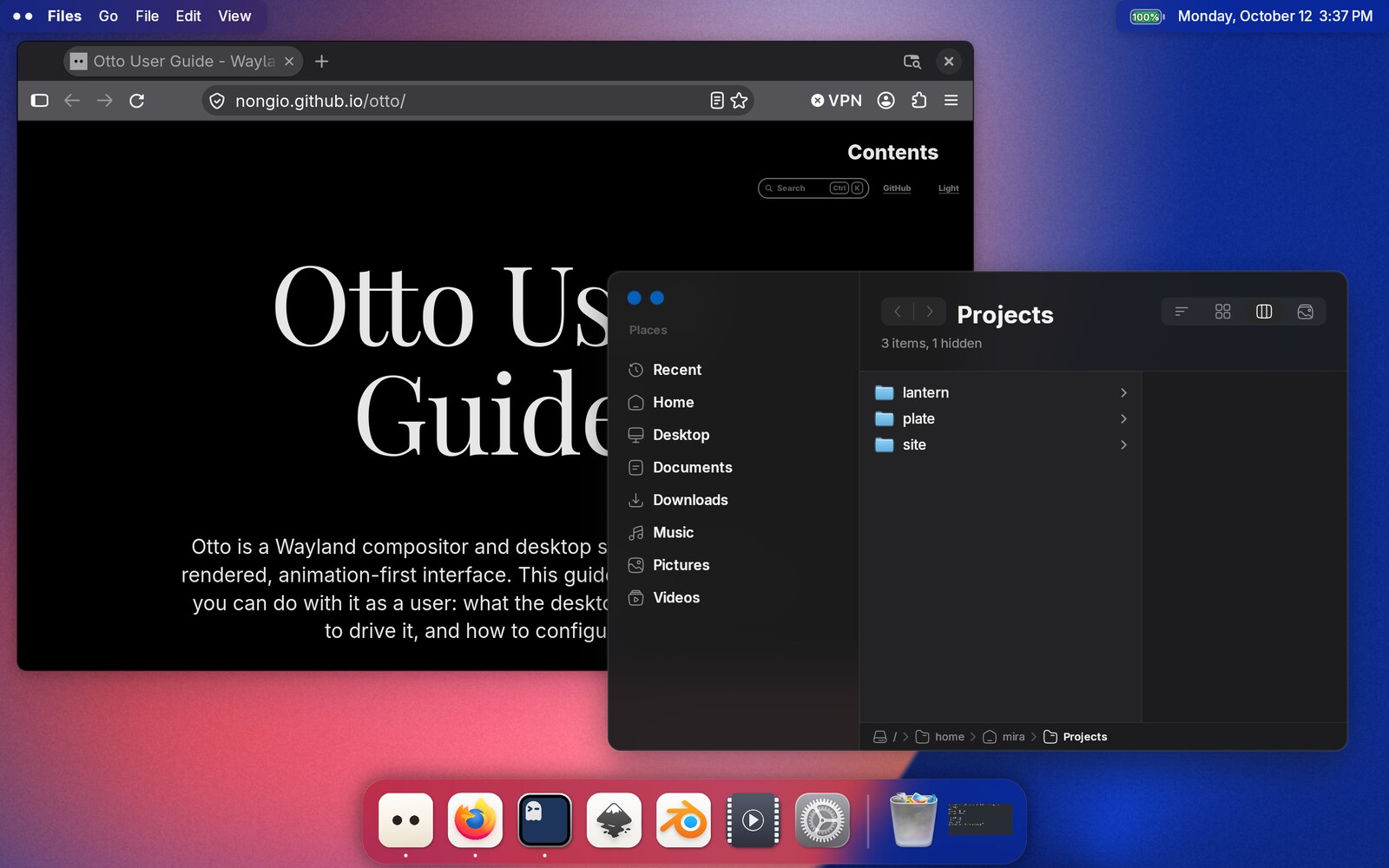Open Documents in Files sidebar
Viewport: 1389px width, 868px height.
point(692,468)
